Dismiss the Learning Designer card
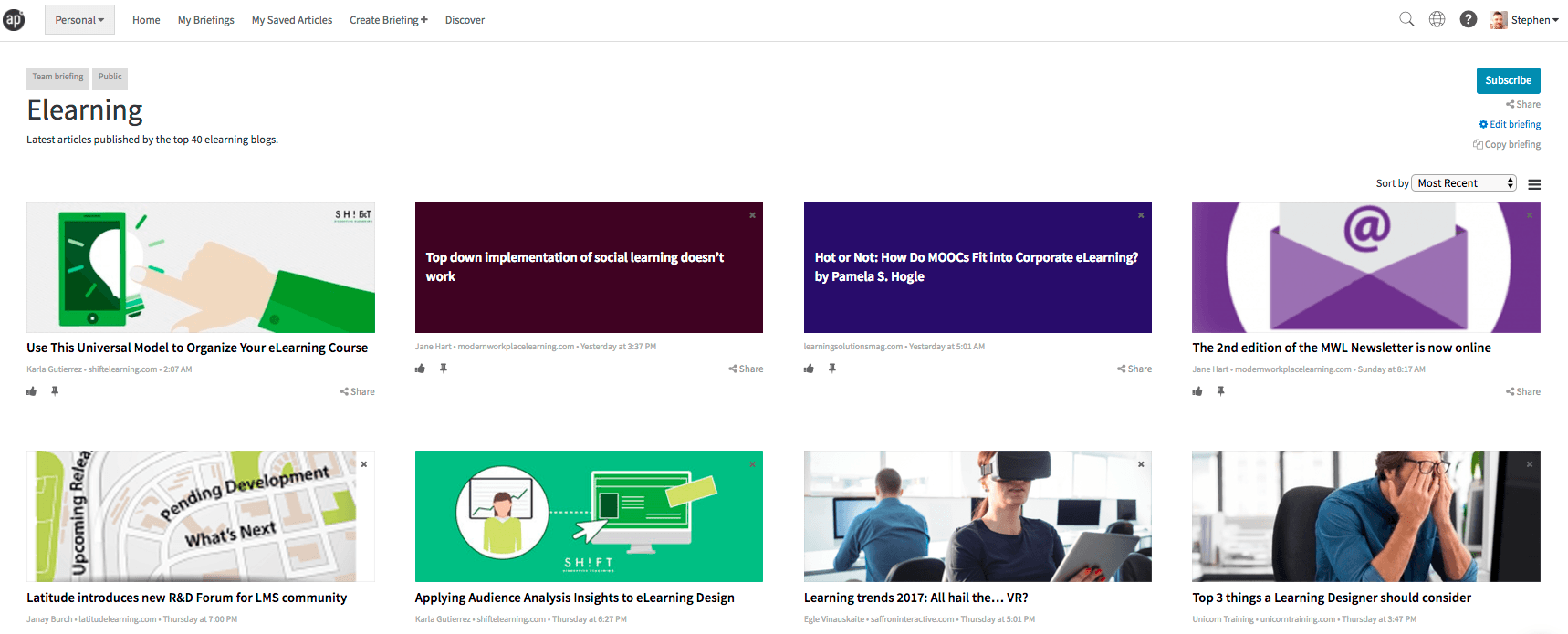Viewport: 1568px width, 634px height. (x=1530, y=464)
